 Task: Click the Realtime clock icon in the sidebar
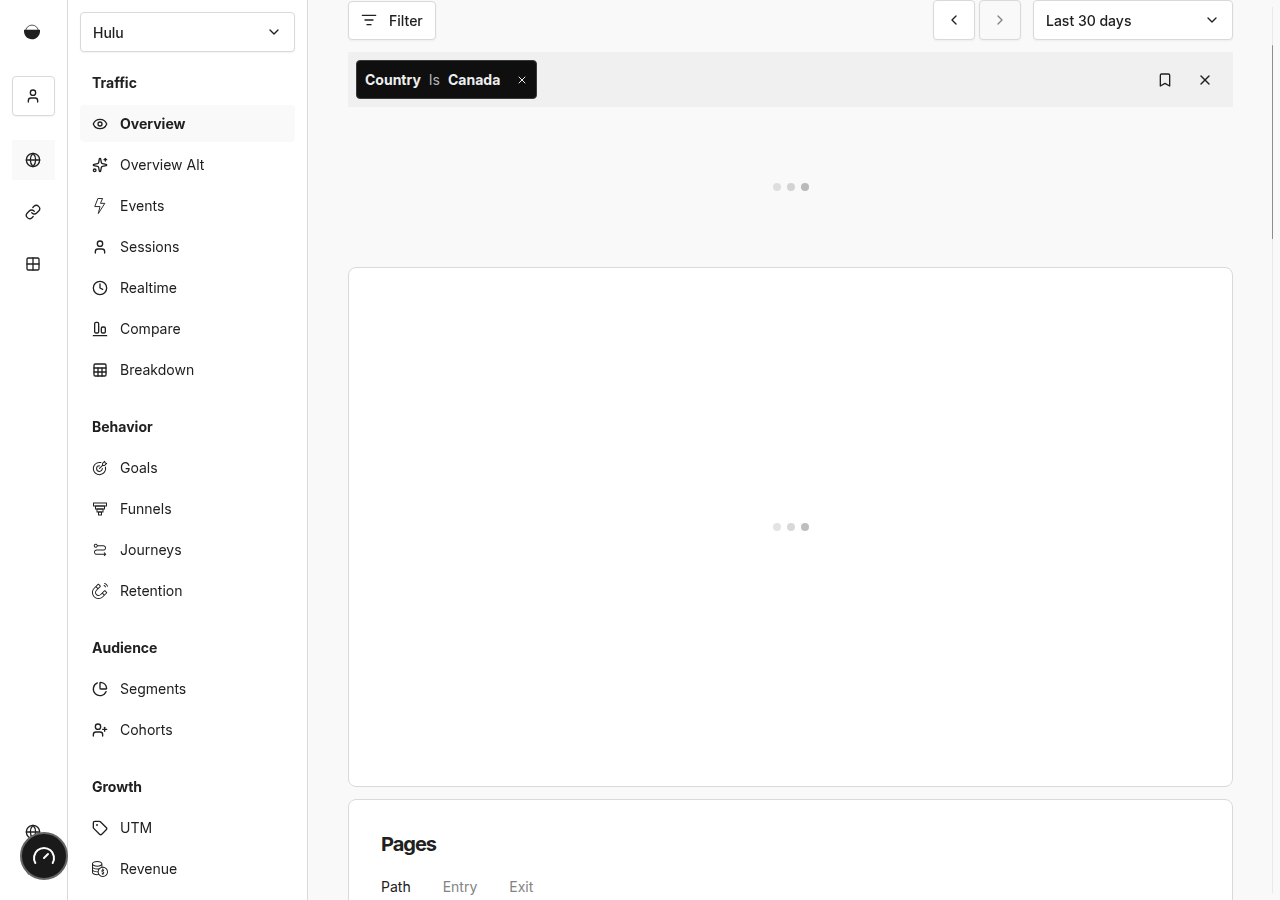(99, 287)
